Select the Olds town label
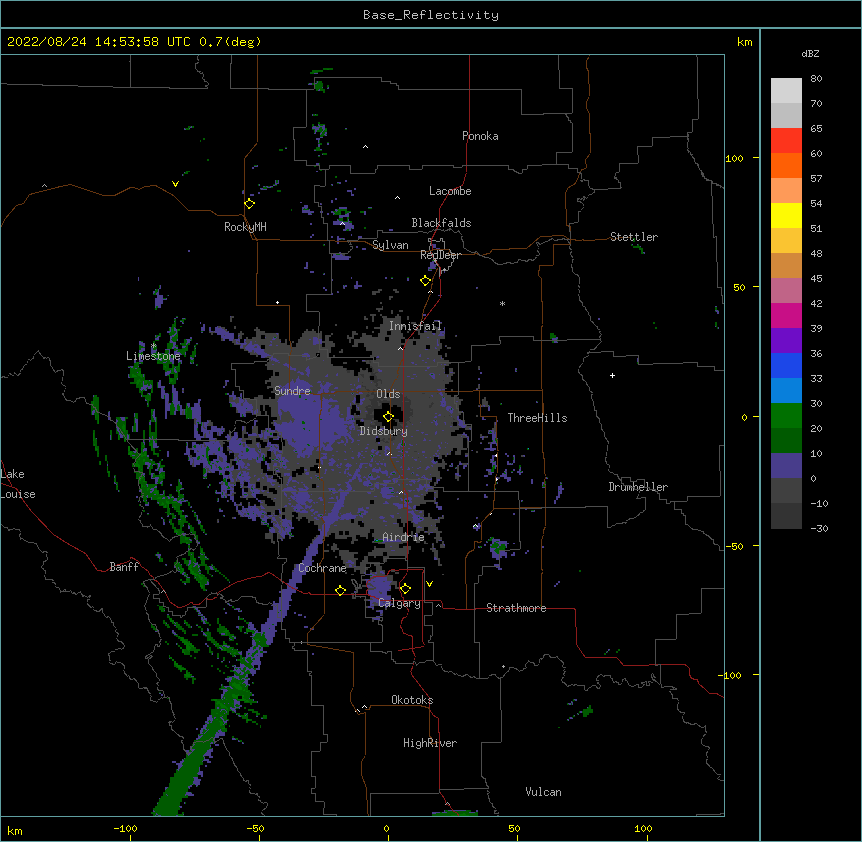 (x=388, y=394)
